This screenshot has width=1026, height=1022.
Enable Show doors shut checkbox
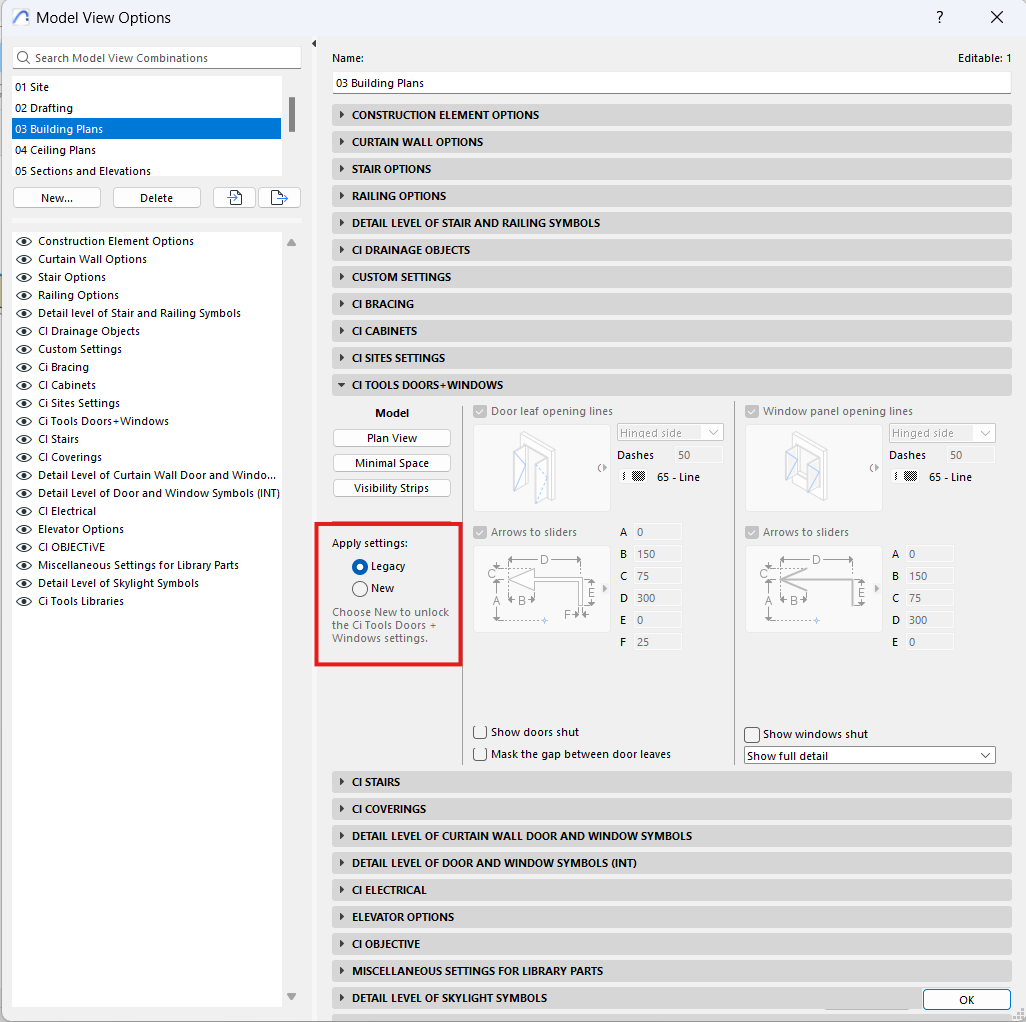point(481,732)
